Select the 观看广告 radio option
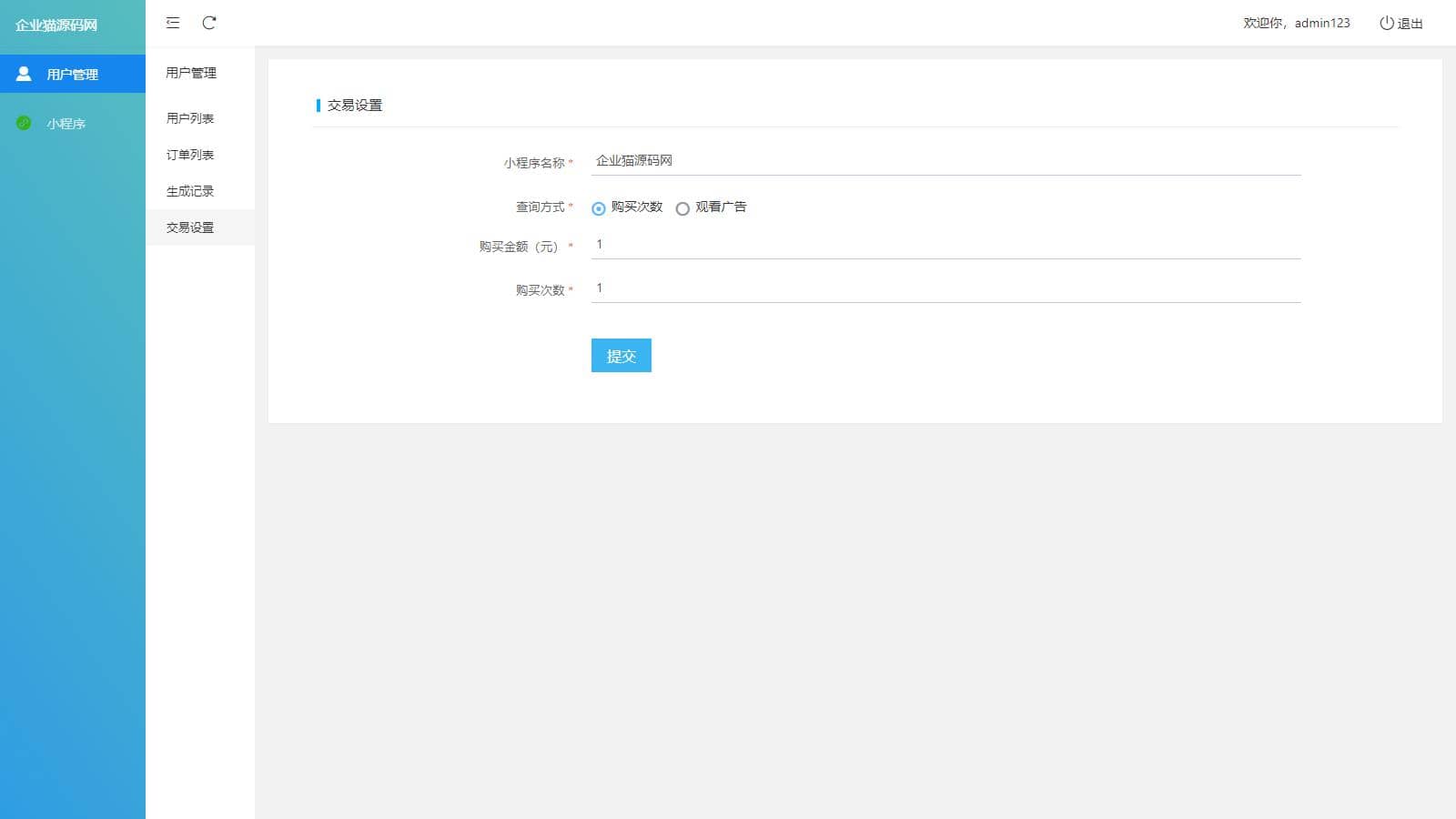This screenshot has width=1456, height=819. tap(682, 208)
